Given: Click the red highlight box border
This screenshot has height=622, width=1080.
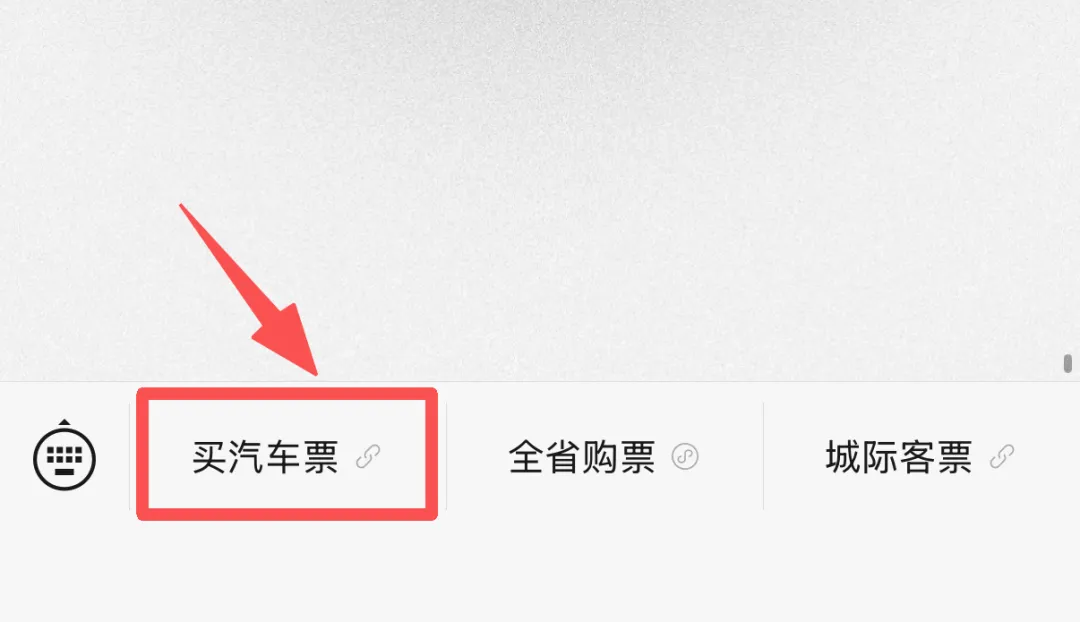Looking at the screenshot, I should pos(287,393).
